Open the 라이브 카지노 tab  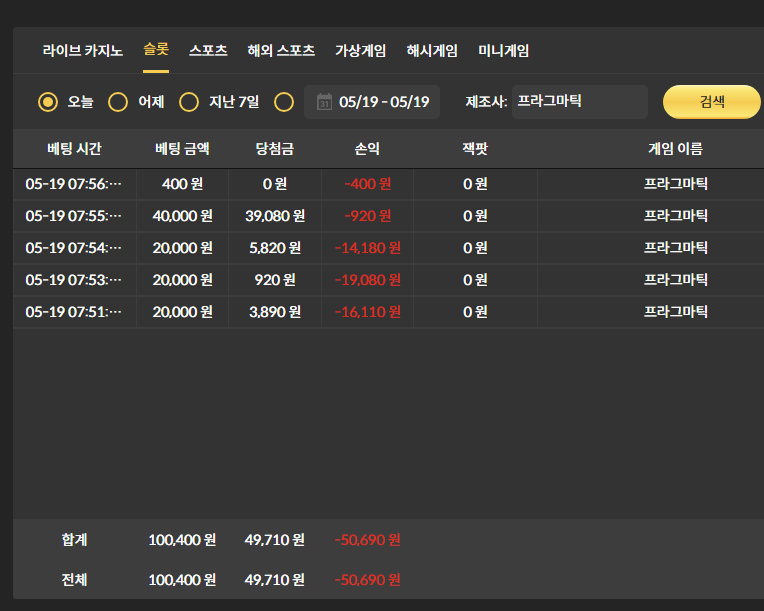(x=82, y=51)
